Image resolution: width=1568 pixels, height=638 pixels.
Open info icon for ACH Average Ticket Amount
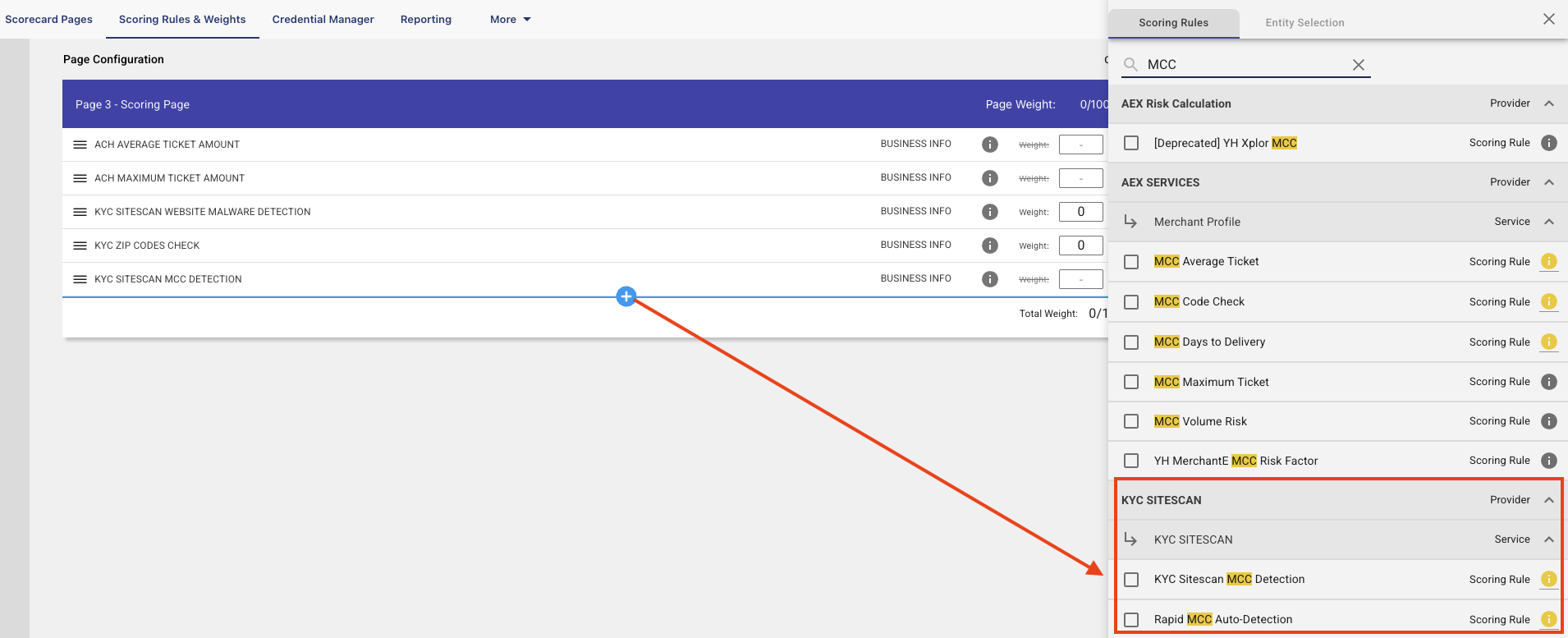click(x=990, y=145)
